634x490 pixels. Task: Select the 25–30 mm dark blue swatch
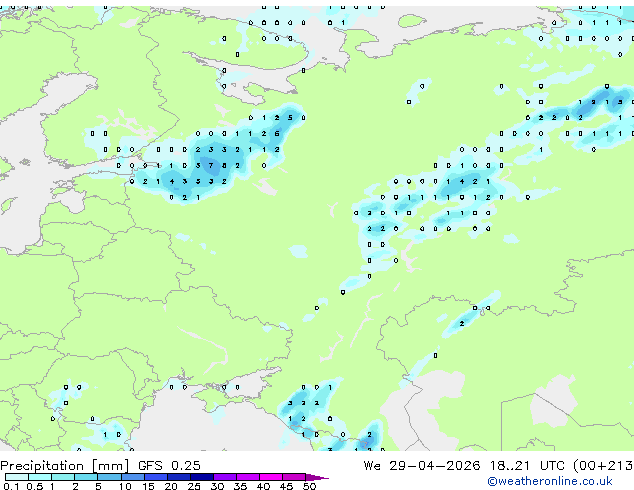pyautogui.click(x=202, y=477)
